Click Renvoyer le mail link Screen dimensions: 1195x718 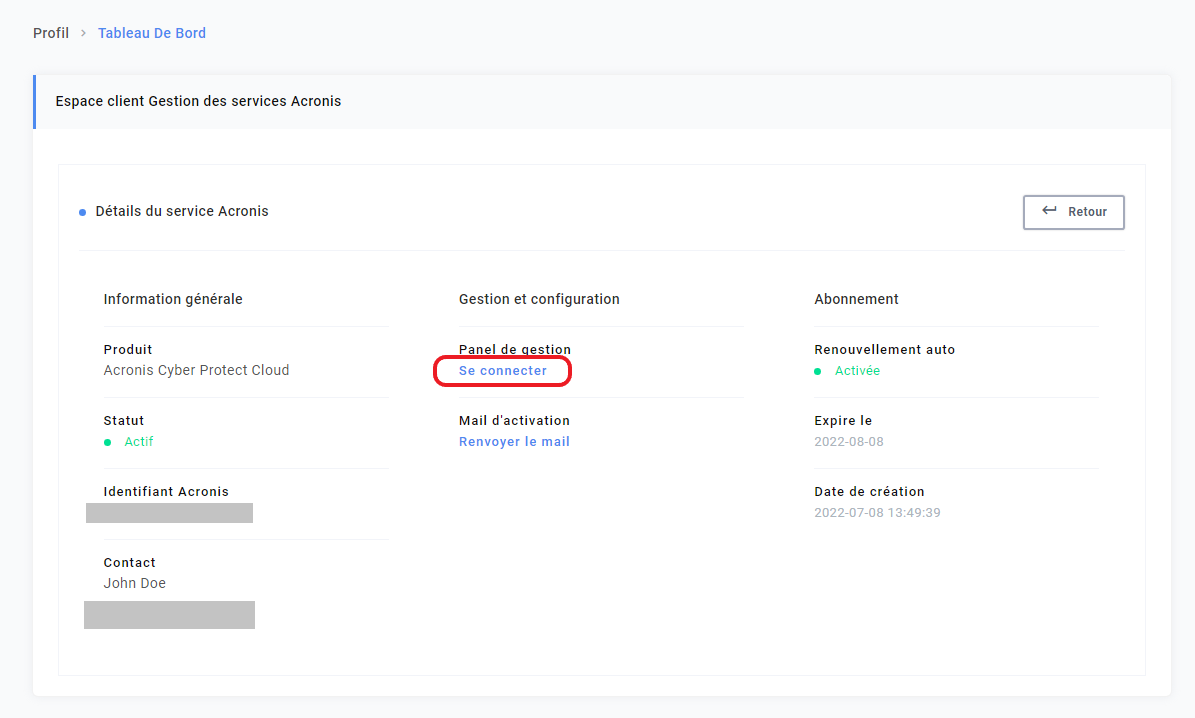coord(514,442)
